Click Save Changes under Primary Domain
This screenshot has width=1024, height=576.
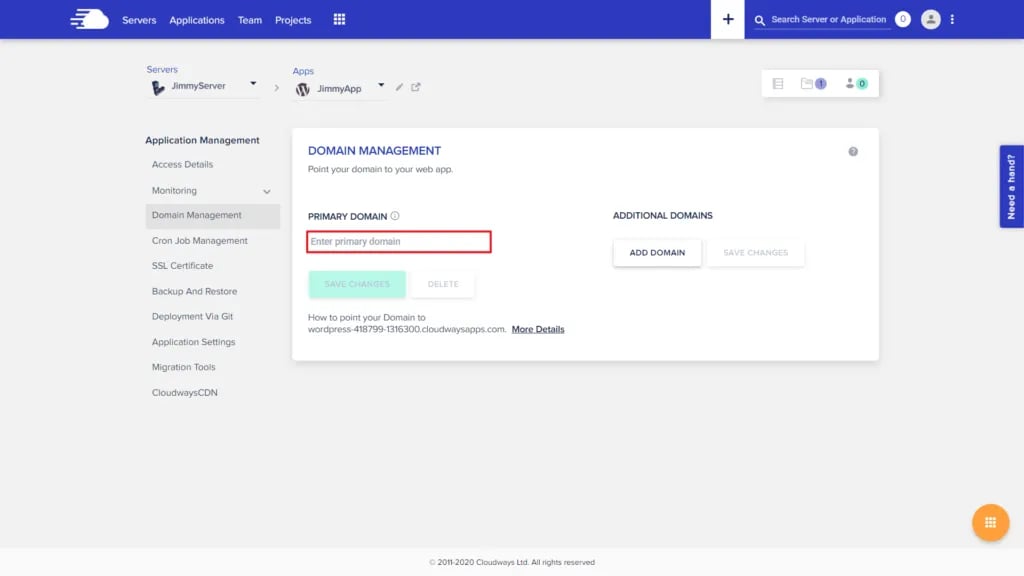pyautogui.click(x=357, y=284)
